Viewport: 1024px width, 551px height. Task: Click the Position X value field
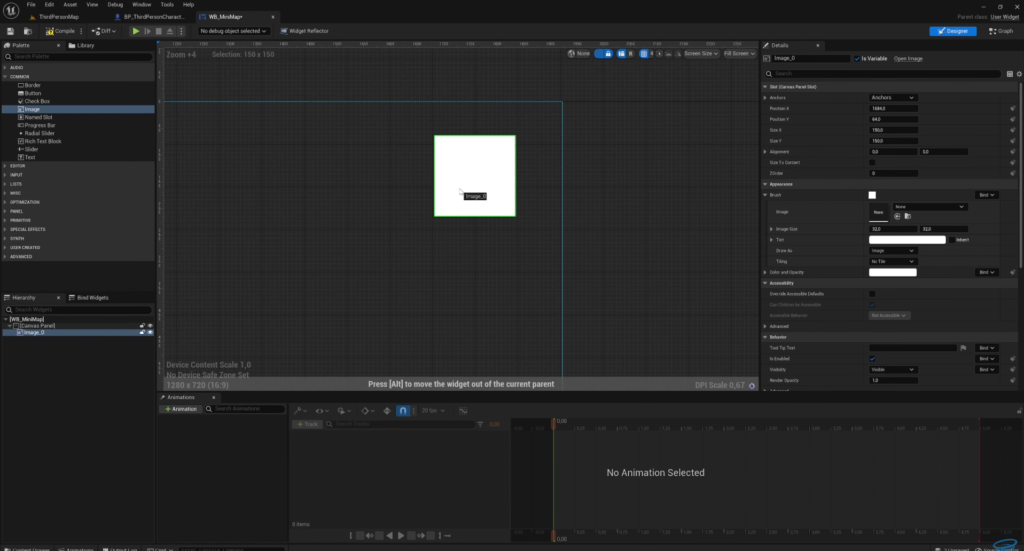pos(893,108)
